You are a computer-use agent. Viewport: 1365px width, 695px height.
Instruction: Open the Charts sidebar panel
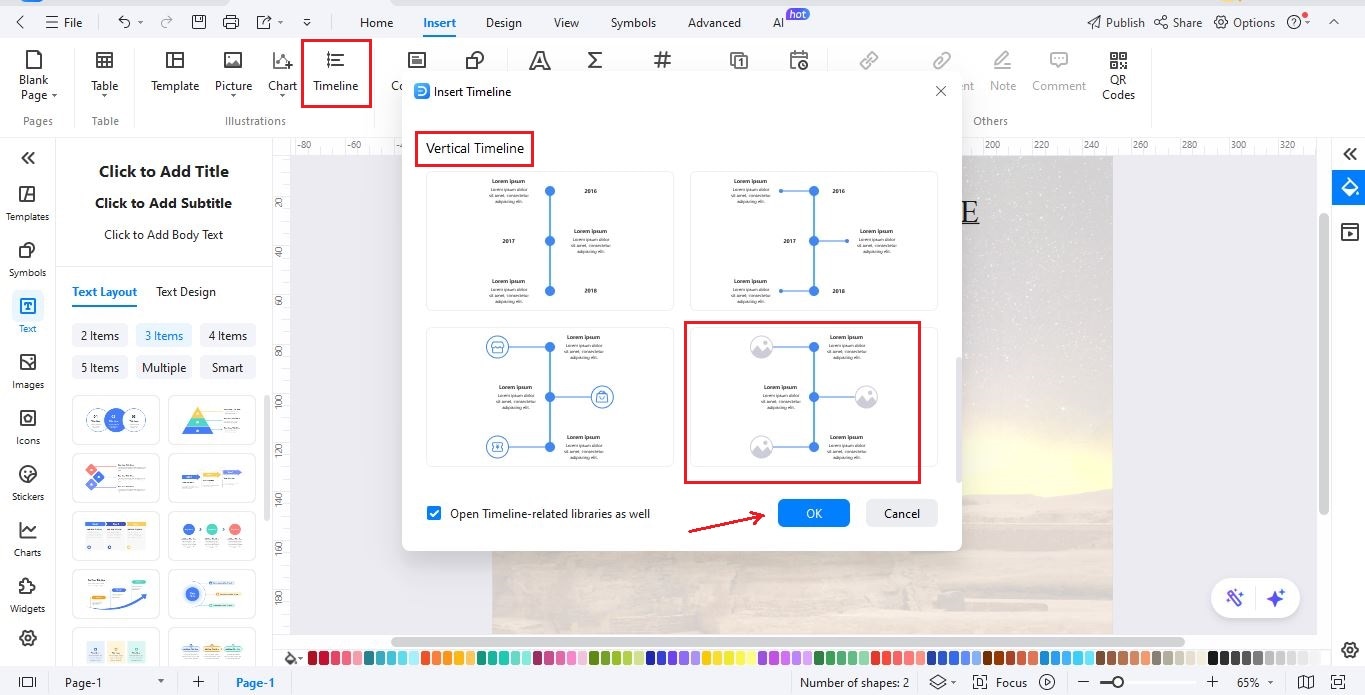click(x=28, y=539)
